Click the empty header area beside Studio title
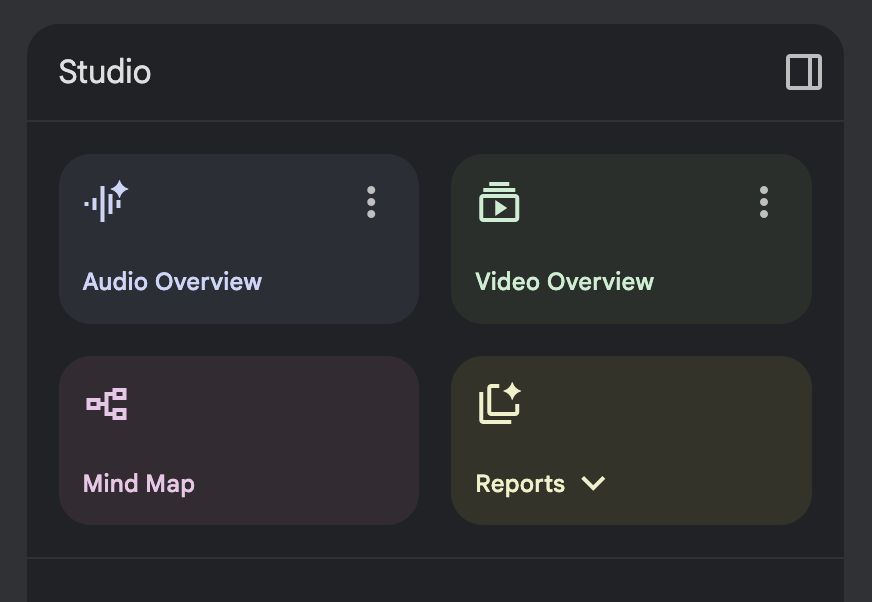 467,72
